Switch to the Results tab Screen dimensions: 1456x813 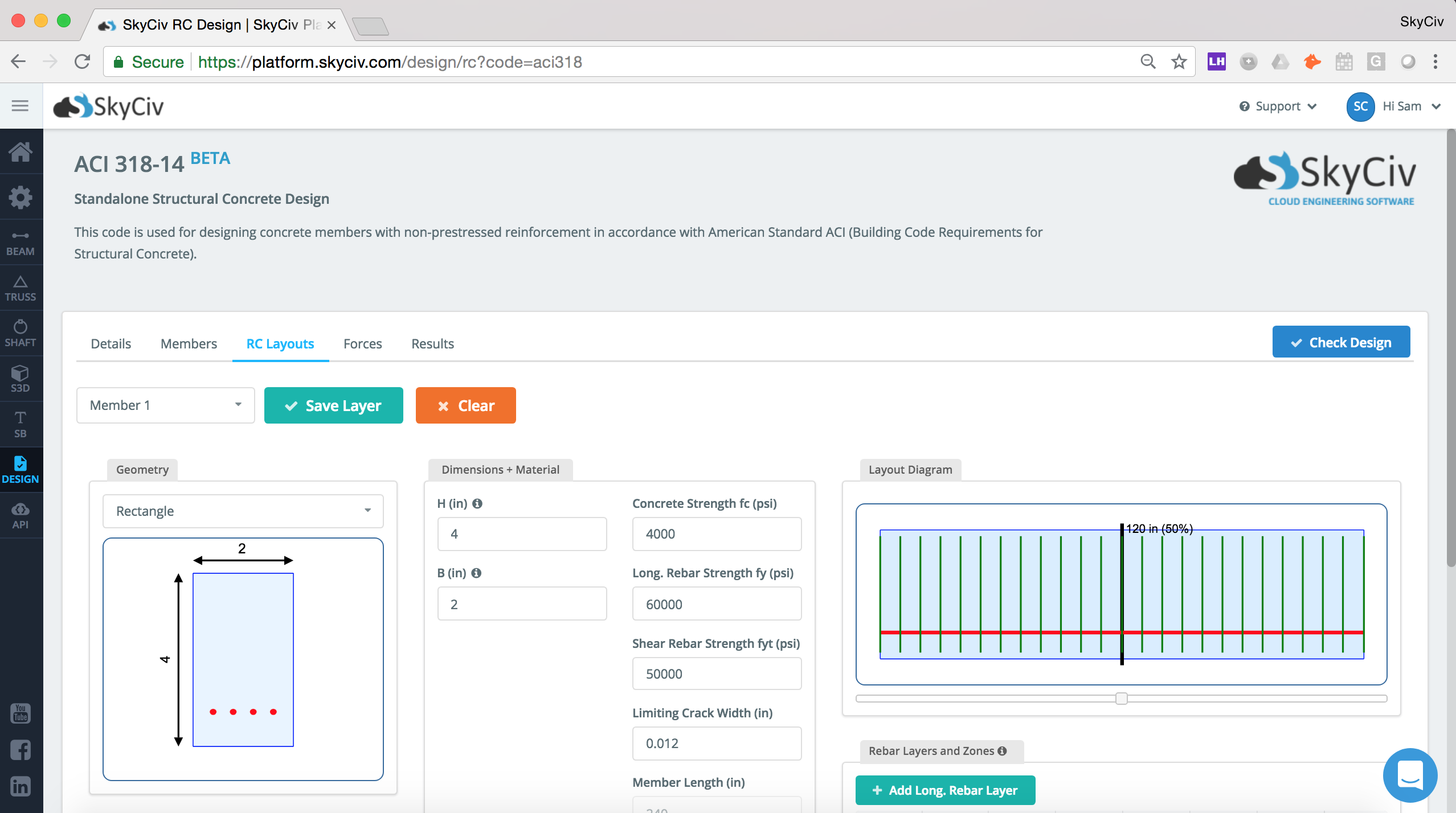click(433, 343)
